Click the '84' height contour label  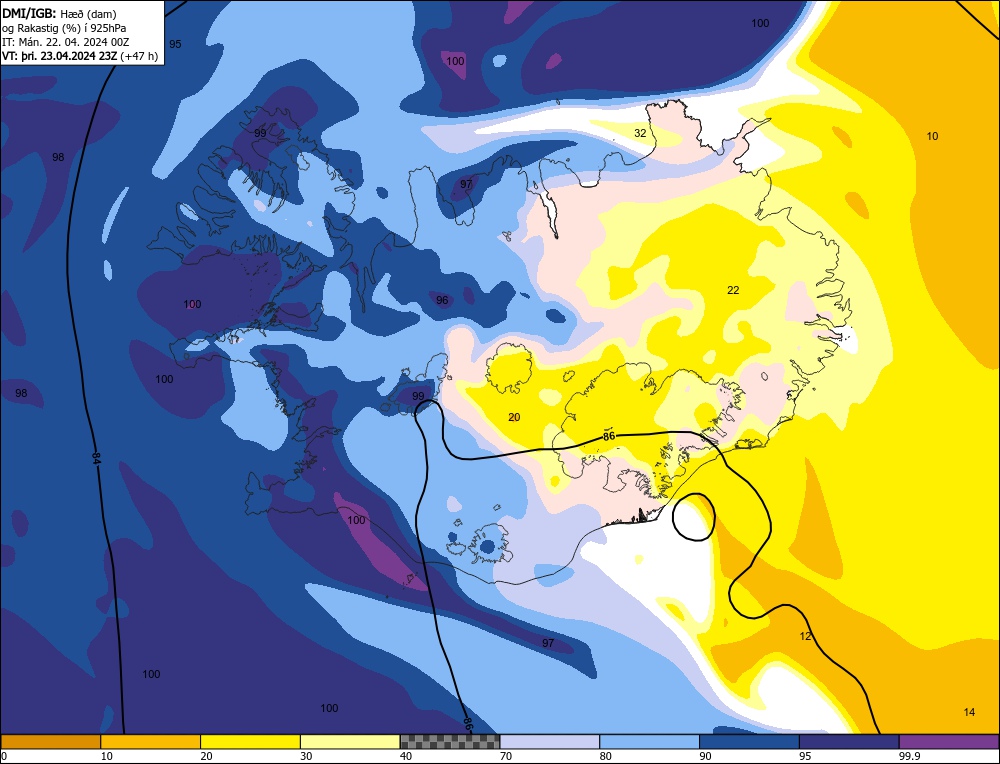click(x=96, y=459)
